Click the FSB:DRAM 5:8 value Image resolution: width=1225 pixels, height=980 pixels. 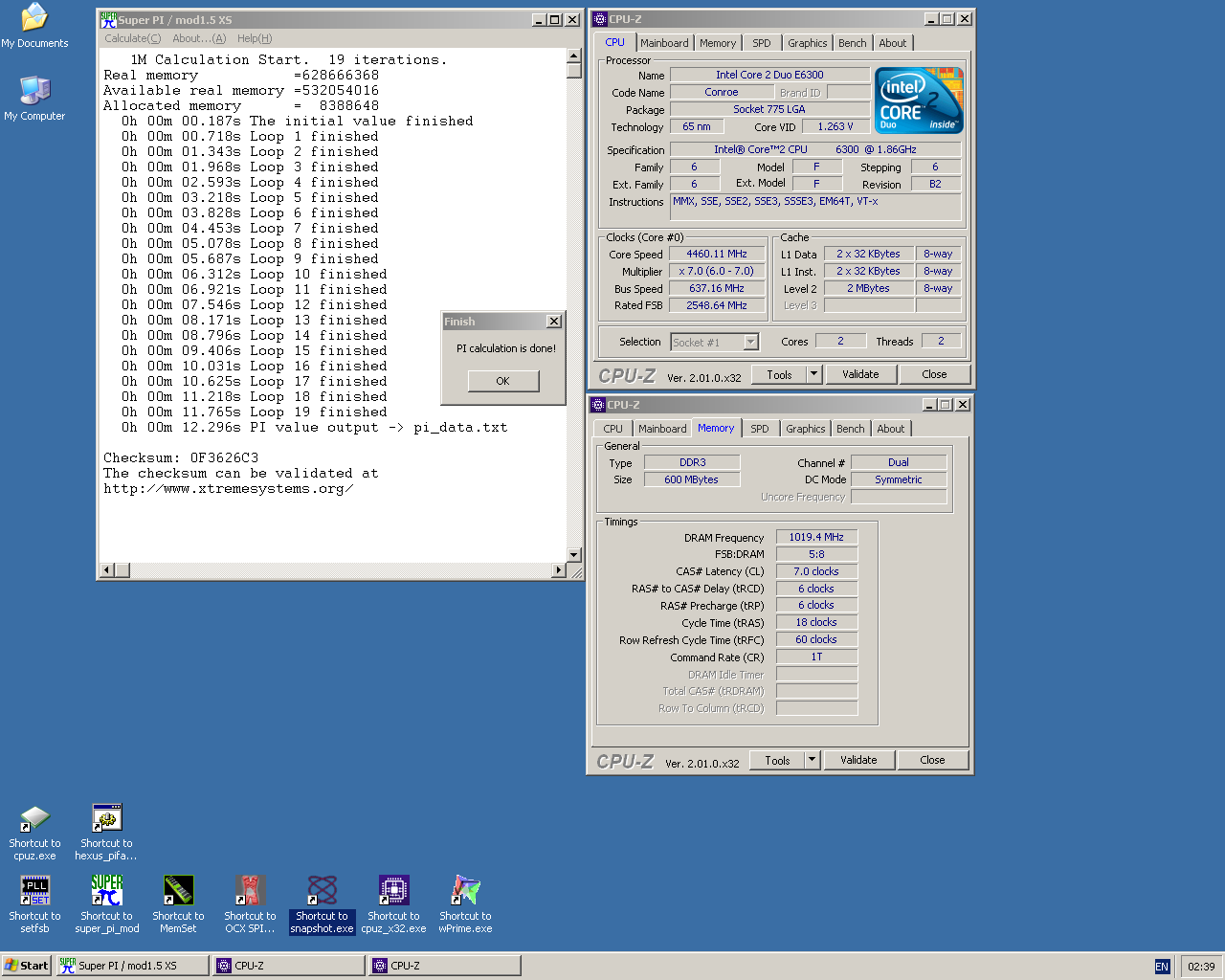click(816, 554)
